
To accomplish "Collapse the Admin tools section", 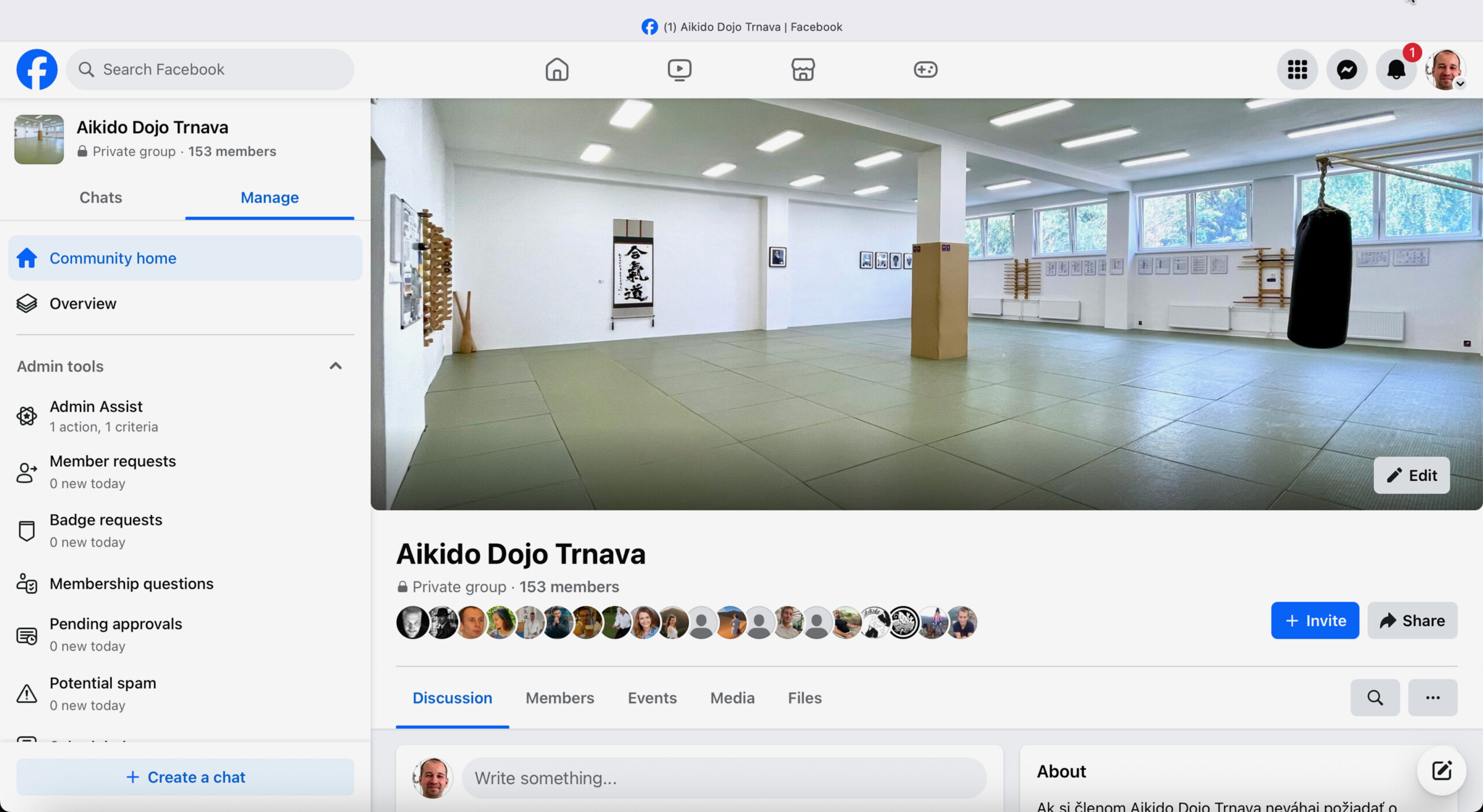I will point(335,366).
